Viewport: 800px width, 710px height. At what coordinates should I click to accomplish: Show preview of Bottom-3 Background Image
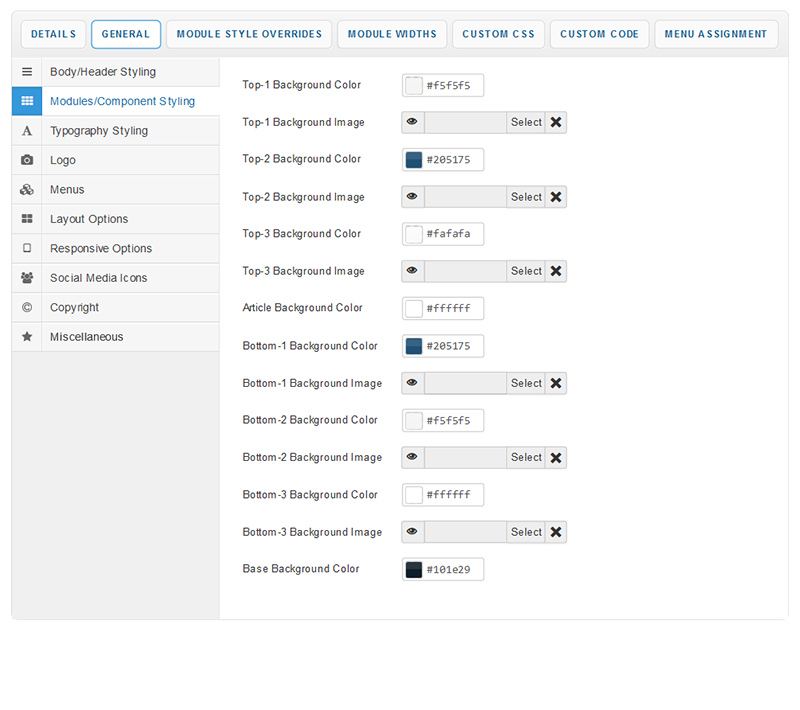click(412, 532)
